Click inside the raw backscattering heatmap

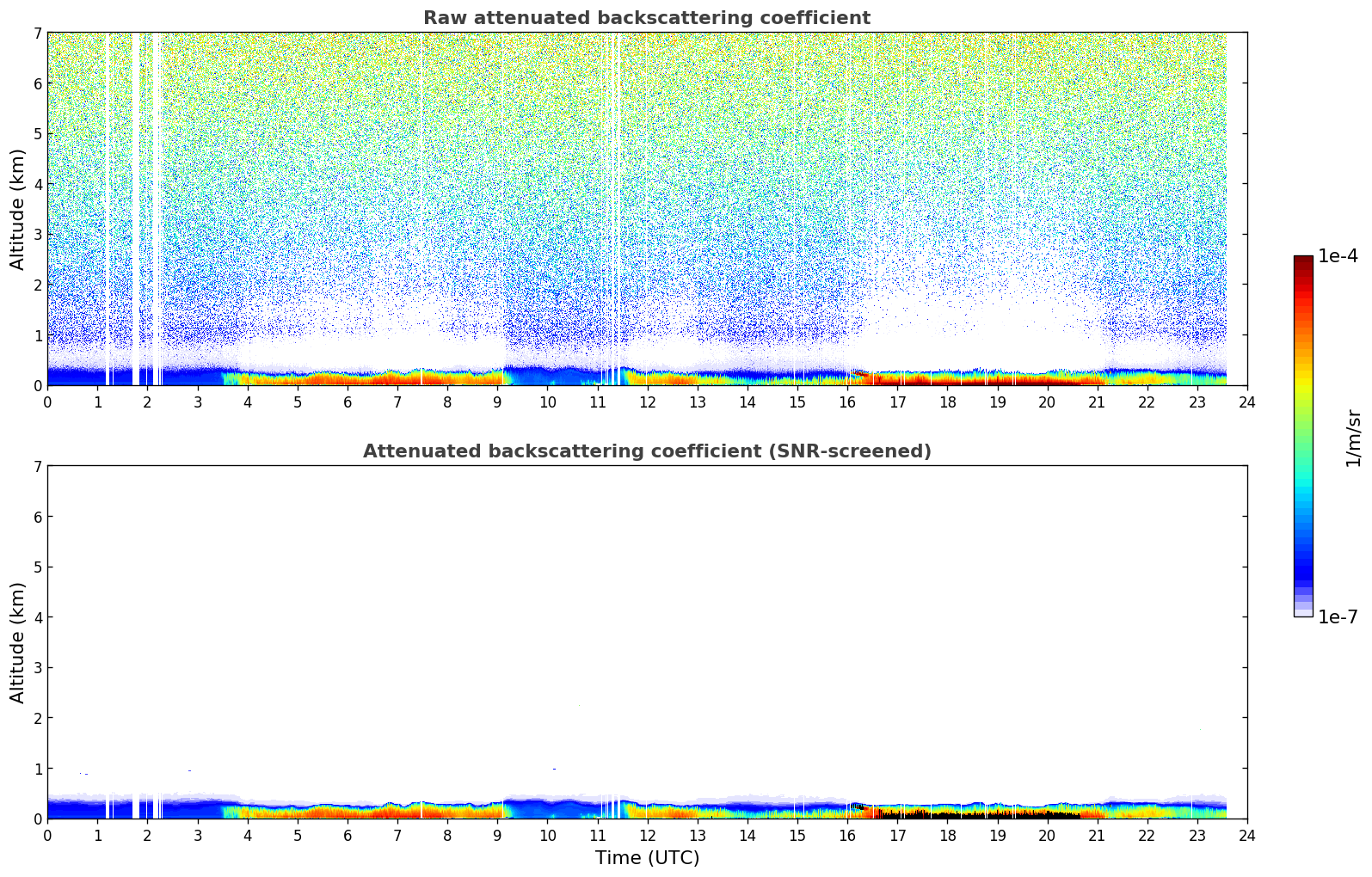click(647, 209)
